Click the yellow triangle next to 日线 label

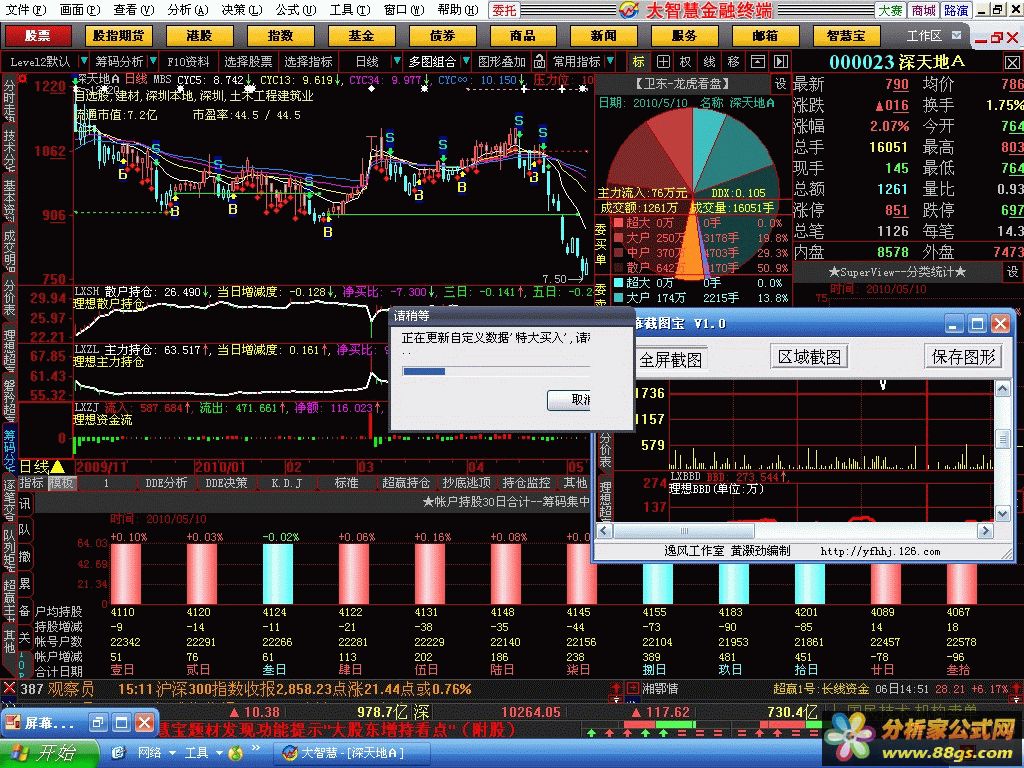coord(57,467)
